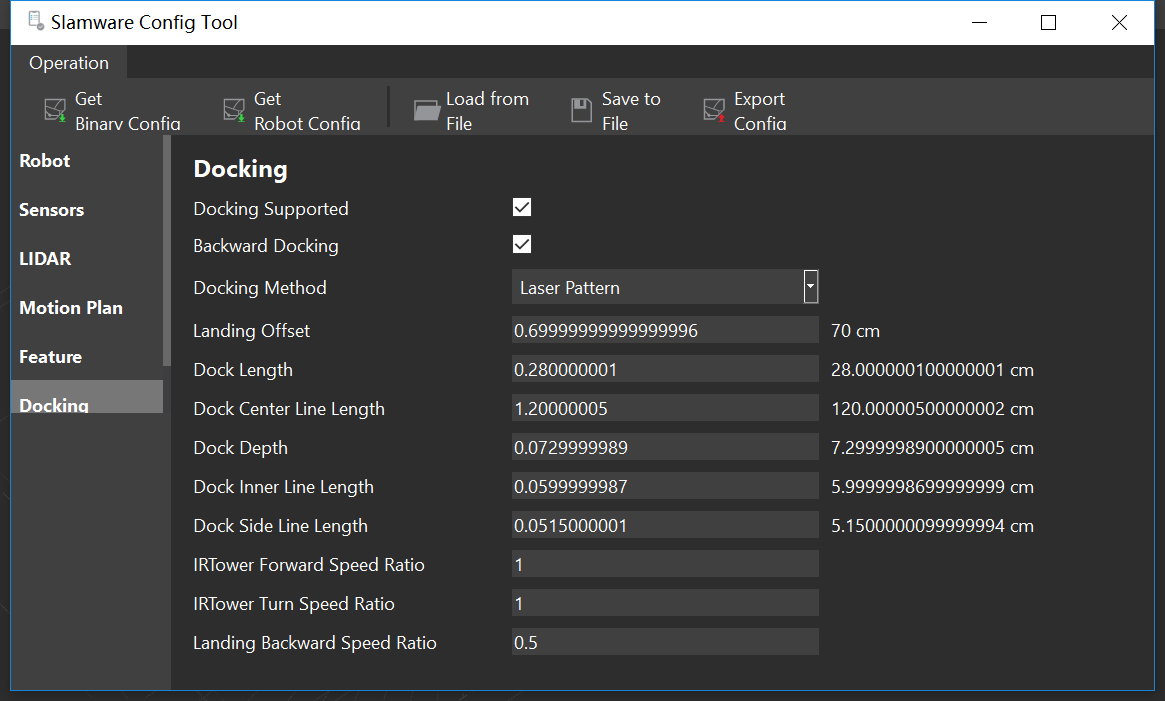Click the Docking page heading
This screenshot has height=701, width=1165.
[x=240, y=169]
